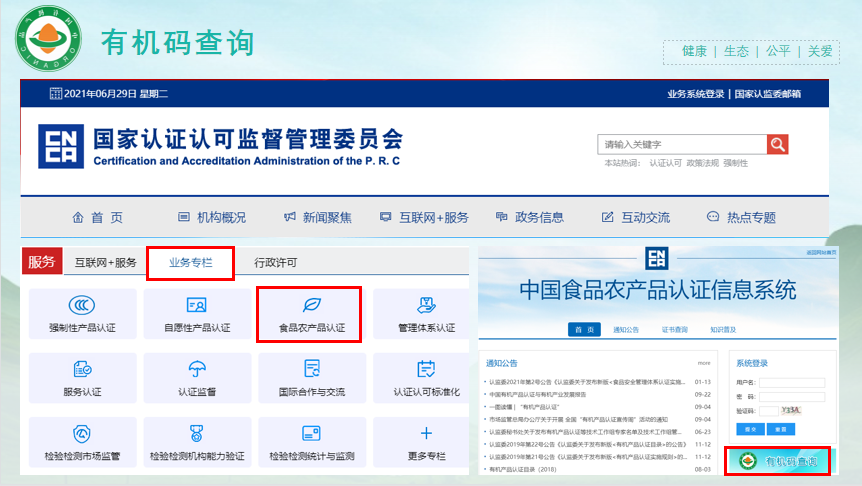862x486 pixels.
Task: Open 管理体系认证 icon tile
Action: click(422, 314)
